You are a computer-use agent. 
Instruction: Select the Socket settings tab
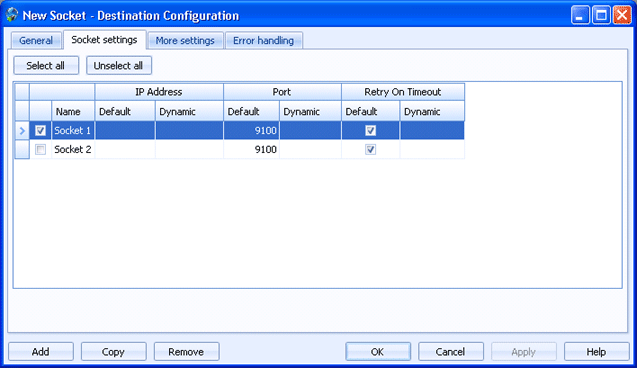tap(104, 40)
